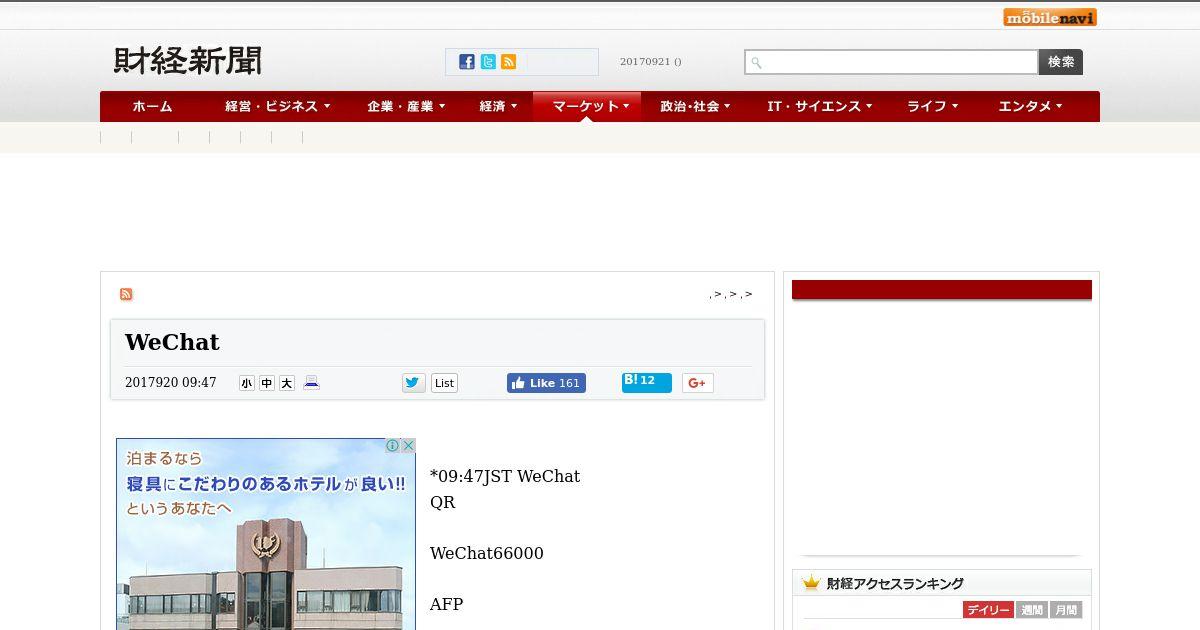Expand the ライフ menu
Image resolution: width=1200 pixels, height=630 pixels.
932,106
